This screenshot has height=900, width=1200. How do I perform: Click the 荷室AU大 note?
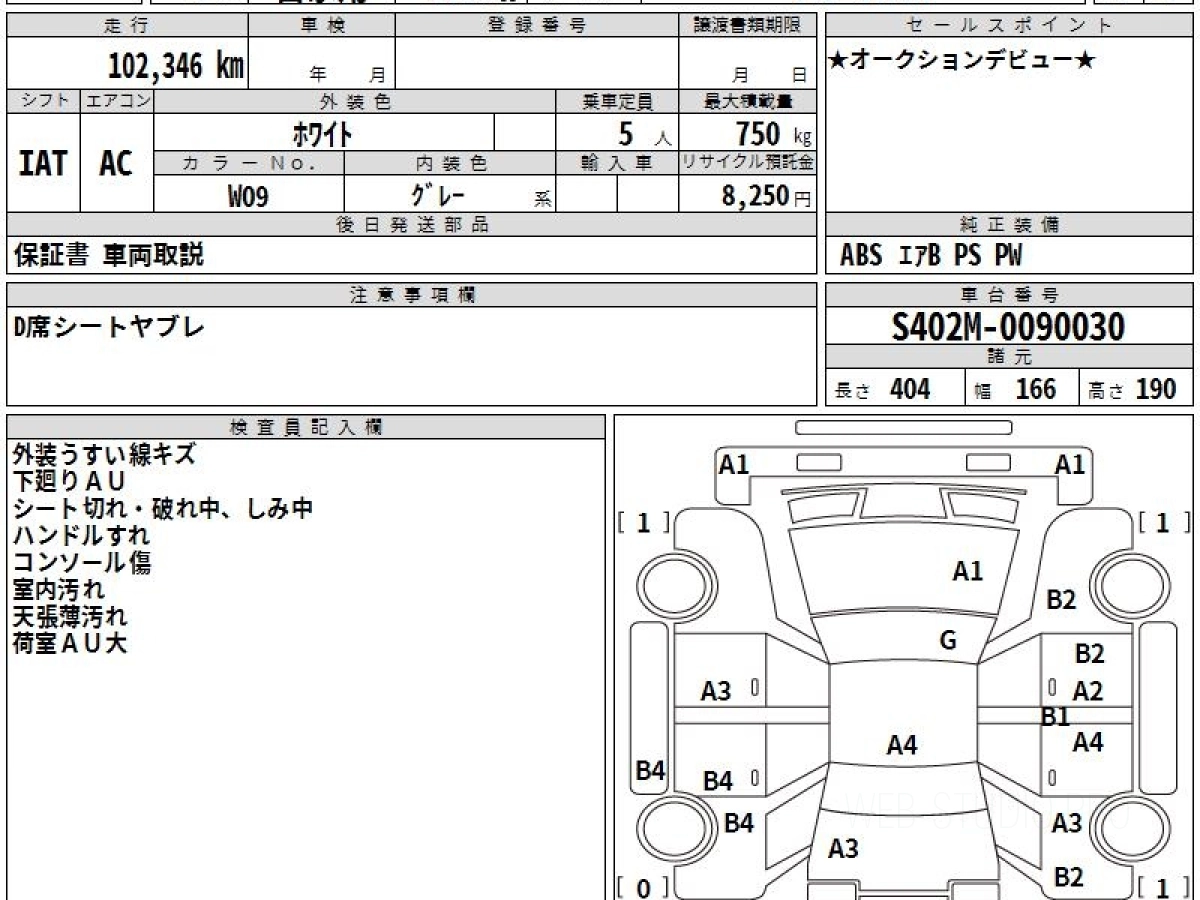70,644
